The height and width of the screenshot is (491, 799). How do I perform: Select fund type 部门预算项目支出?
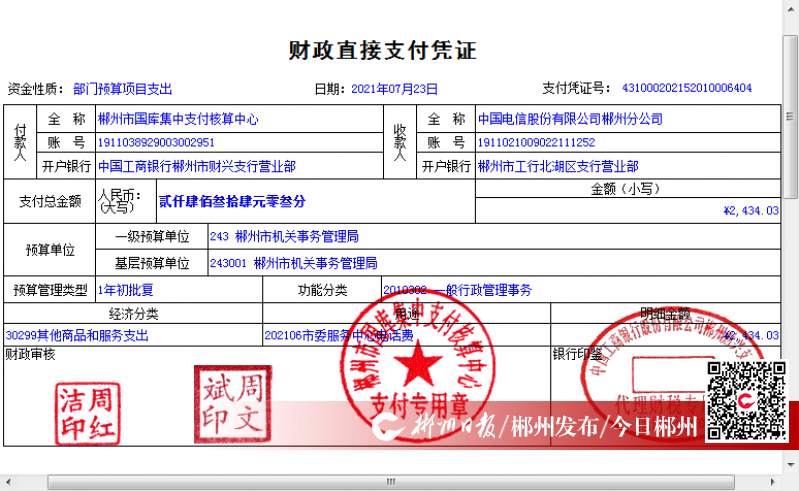(122, 89)
